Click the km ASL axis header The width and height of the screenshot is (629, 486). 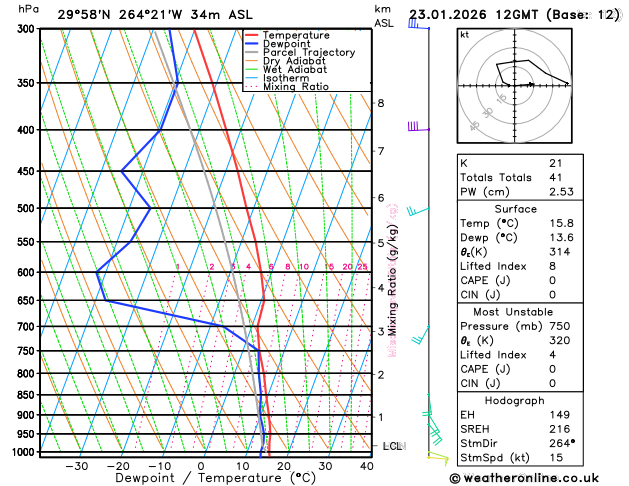pos(384,16)
